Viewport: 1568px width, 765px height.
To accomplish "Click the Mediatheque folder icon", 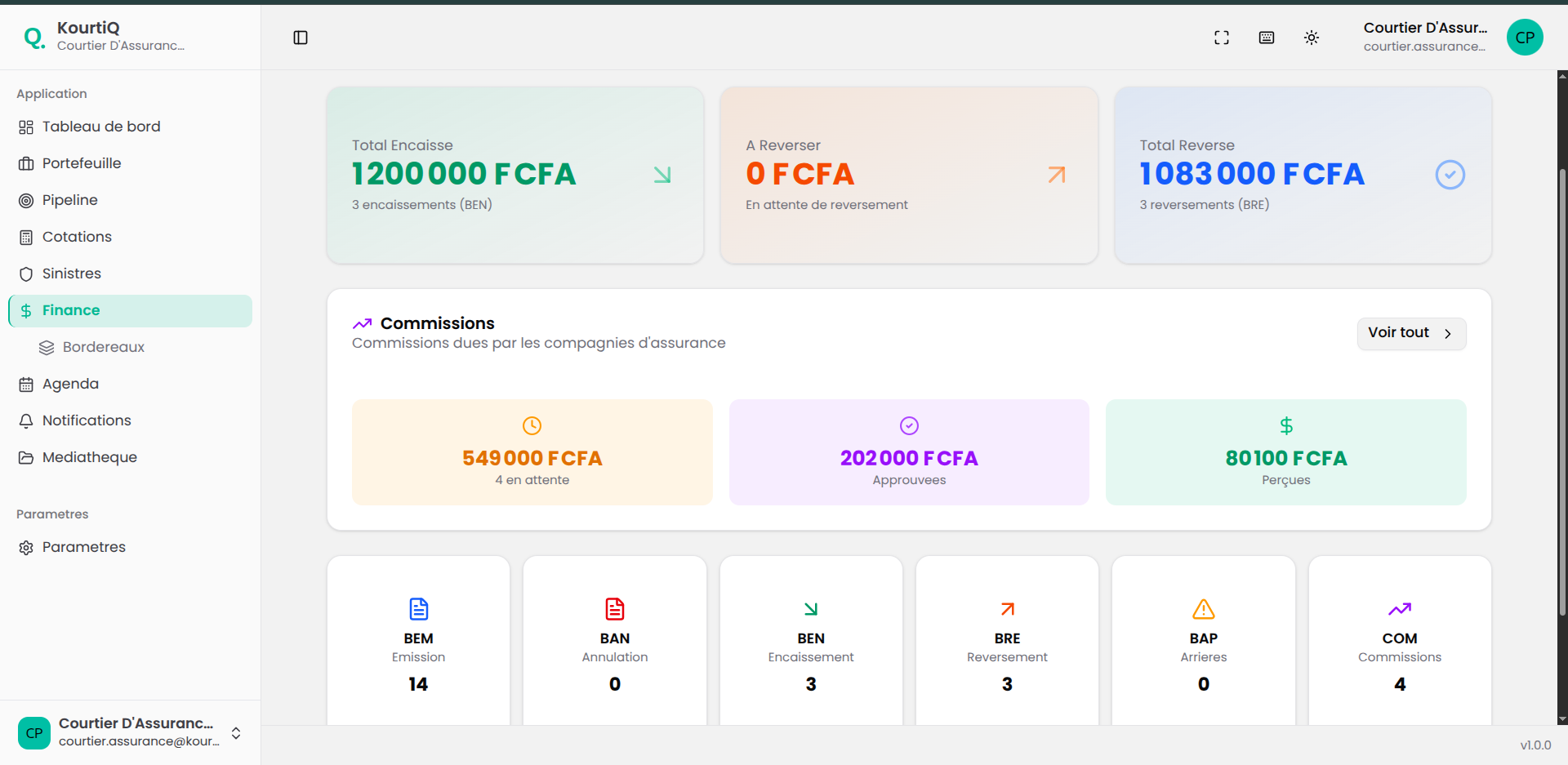I will pyautogui.click(x=25, y=456).
